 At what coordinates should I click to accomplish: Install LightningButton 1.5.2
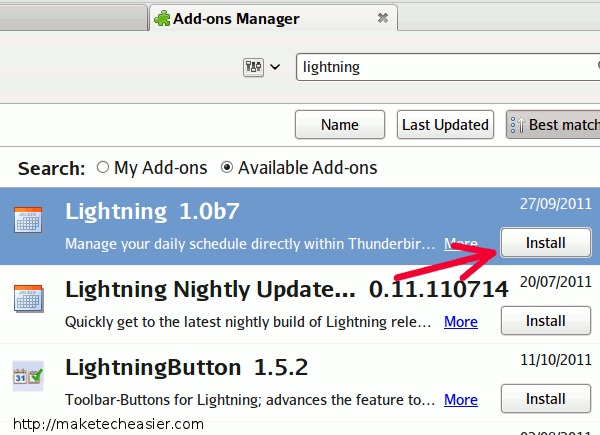point(546,399)
